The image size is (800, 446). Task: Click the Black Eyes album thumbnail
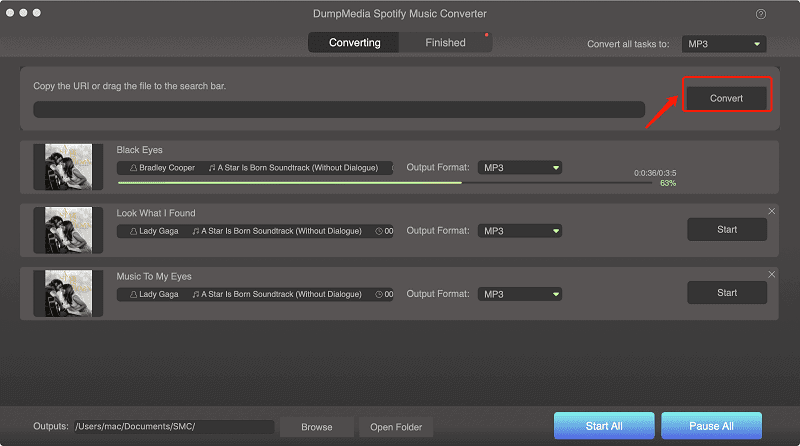tap(68, 167)
